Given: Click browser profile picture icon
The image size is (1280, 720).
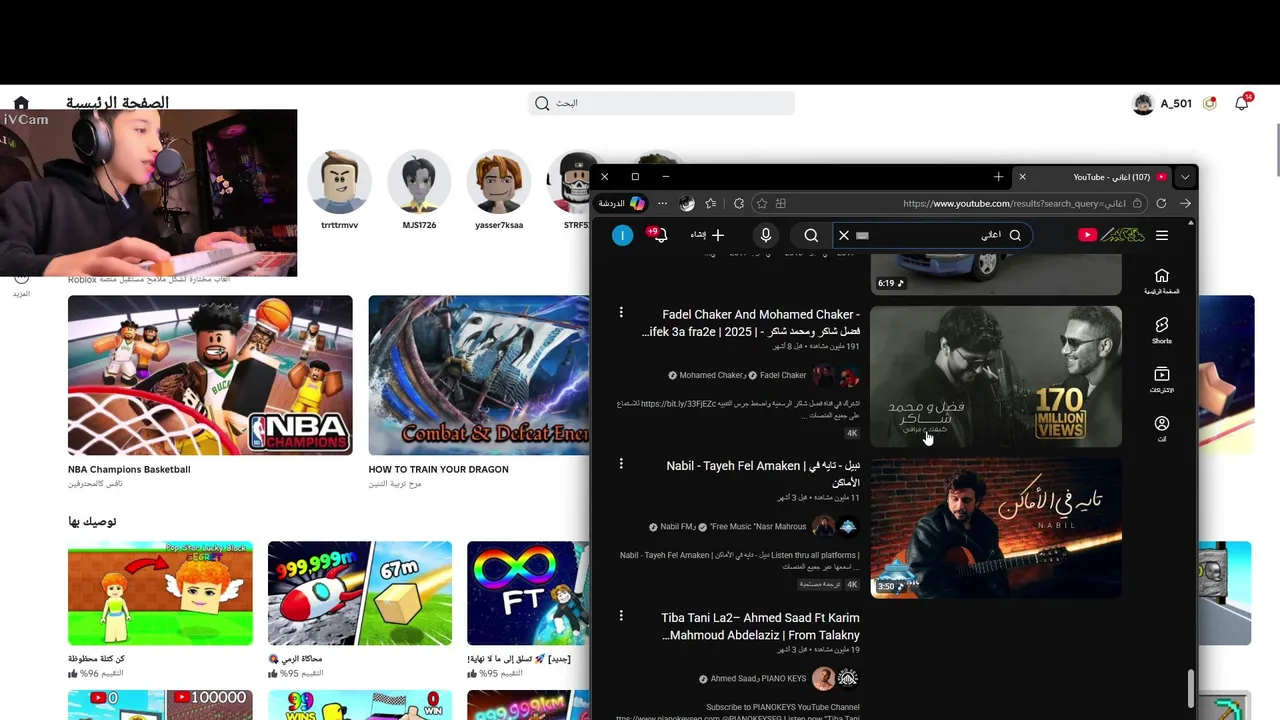Looking at the screenshot, I should click(x=687, y=203).
